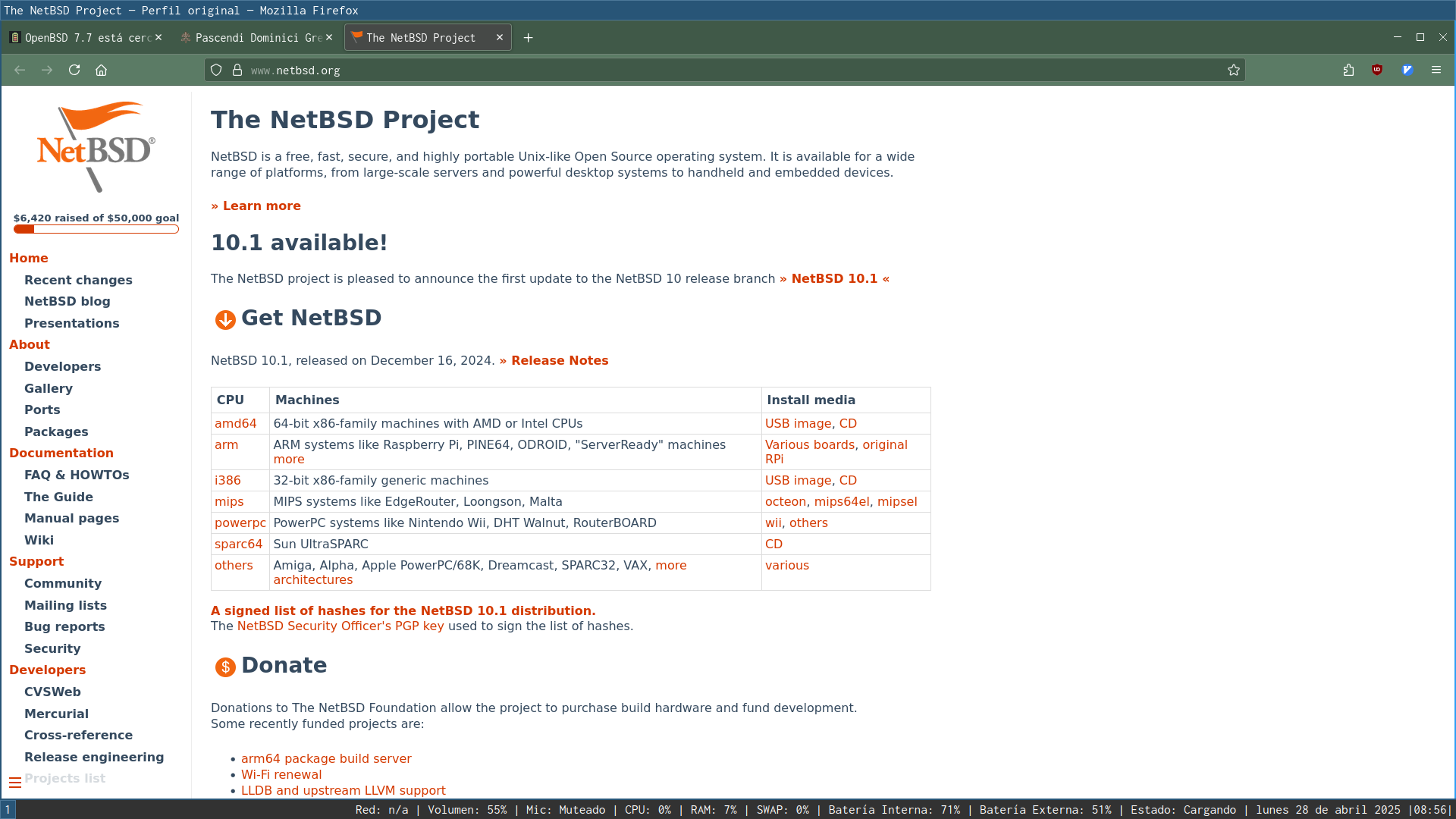Open Home in the sidebar
This screenshot has height=819, width=1456.
point(29,258)
